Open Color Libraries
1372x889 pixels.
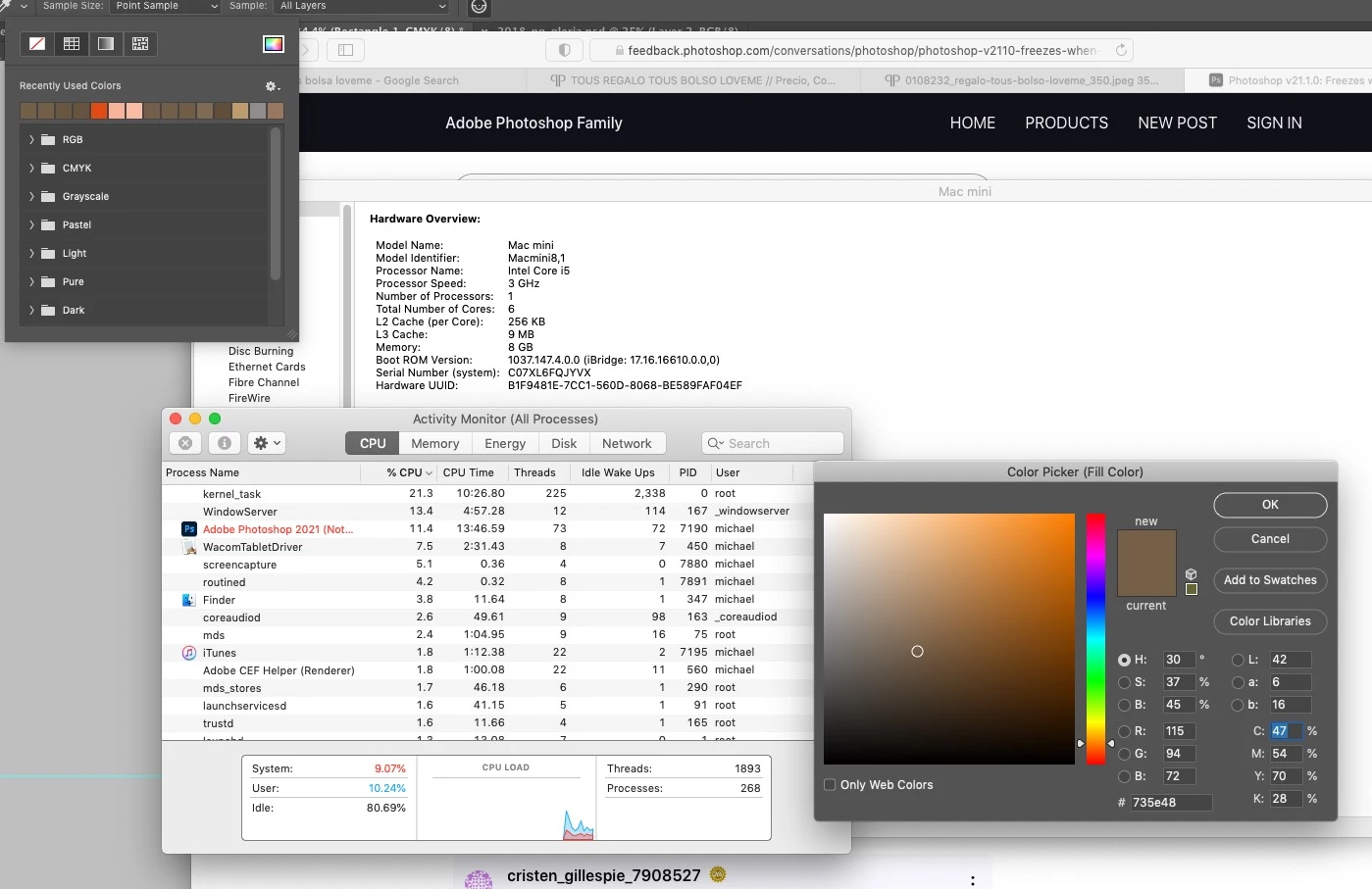[1270, 621]
